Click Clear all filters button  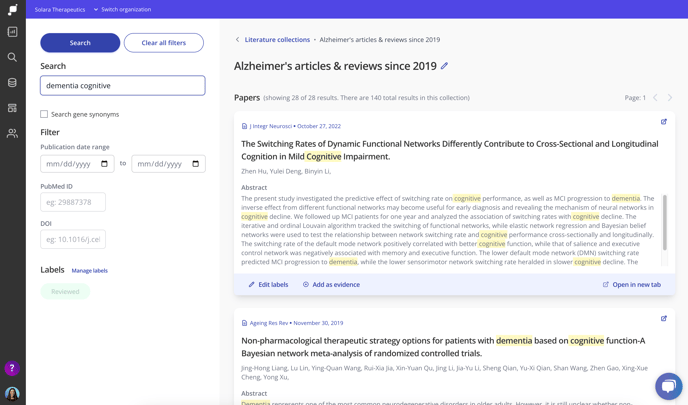pos(164,43)
